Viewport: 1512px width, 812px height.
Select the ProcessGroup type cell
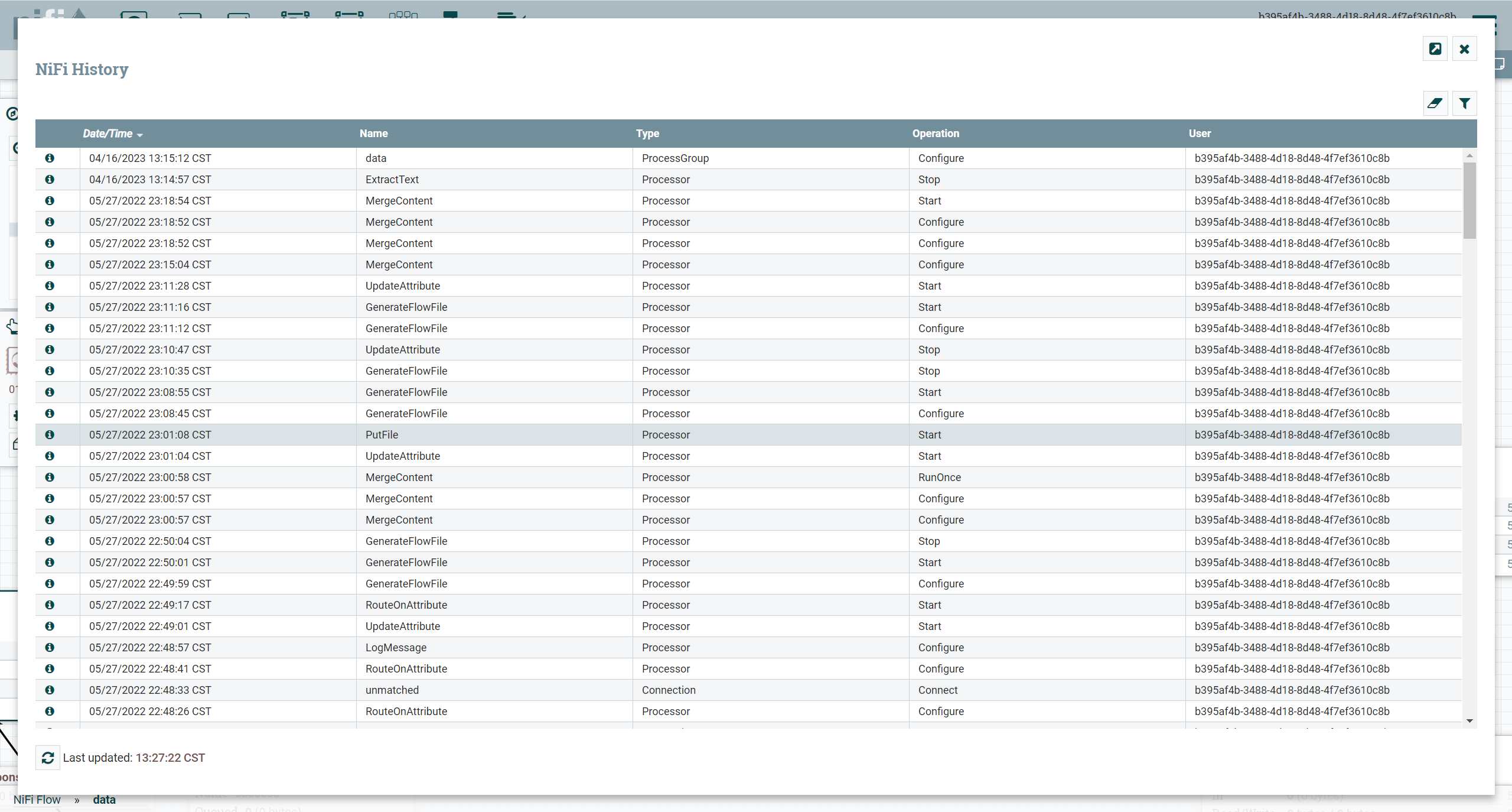[771, 158]
